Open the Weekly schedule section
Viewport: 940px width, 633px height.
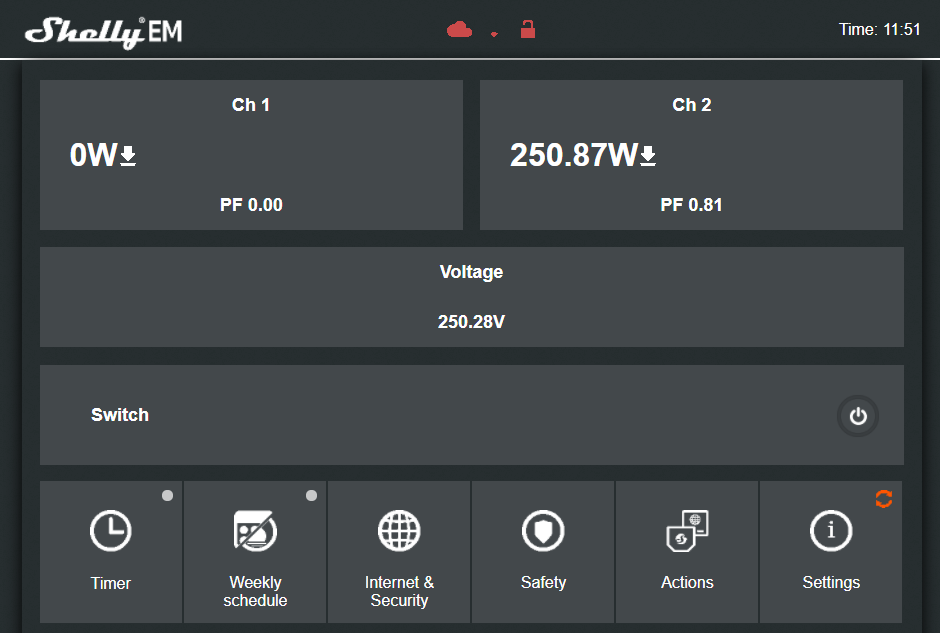coord(255,552)
